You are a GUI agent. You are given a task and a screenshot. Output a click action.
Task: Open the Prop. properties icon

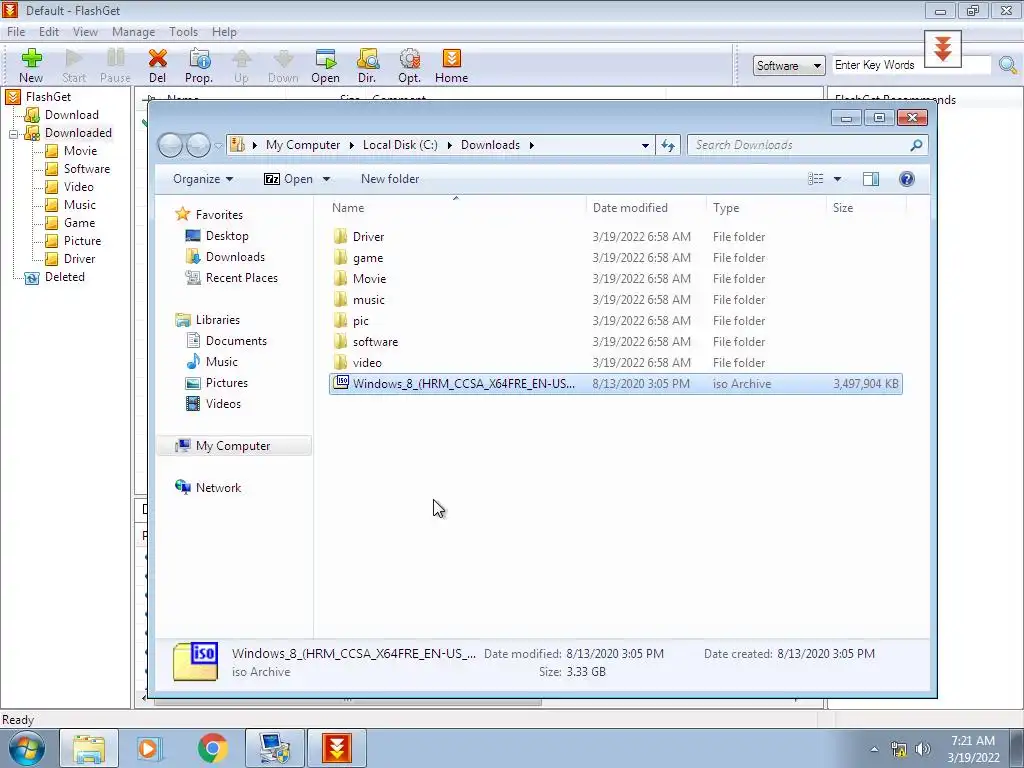[x=199, y=65]
